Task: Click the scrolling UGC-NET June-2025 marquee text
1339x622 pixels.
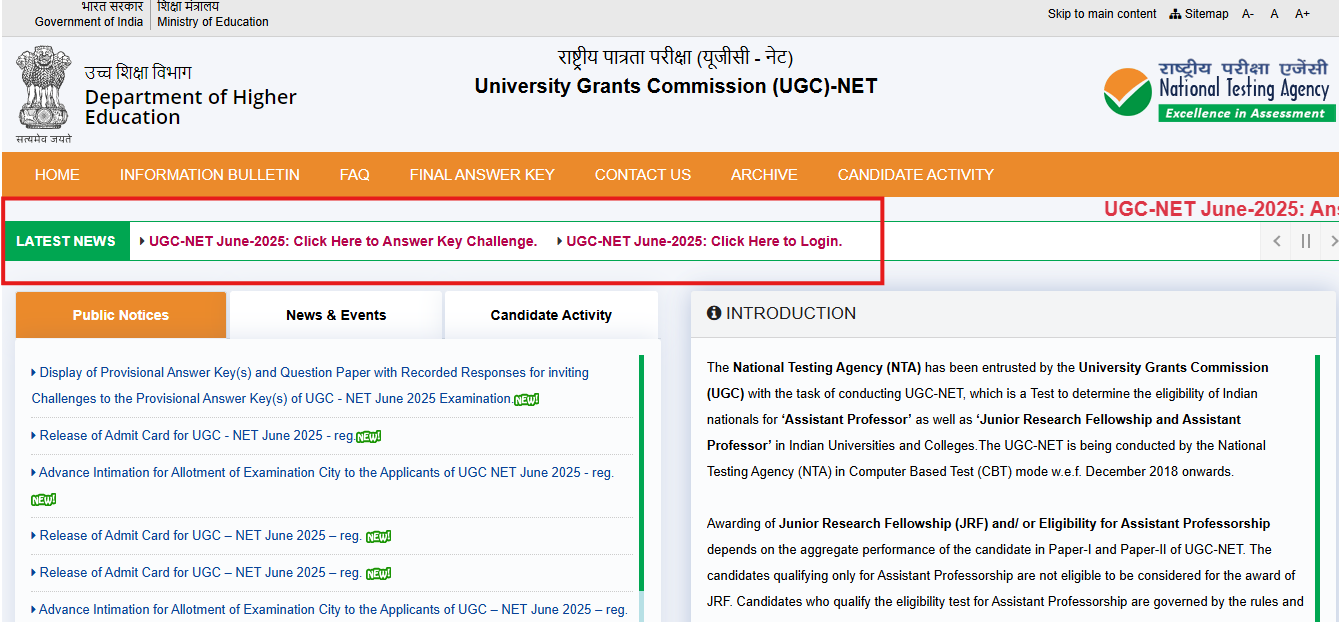Action: click(x=1221, y=209)
